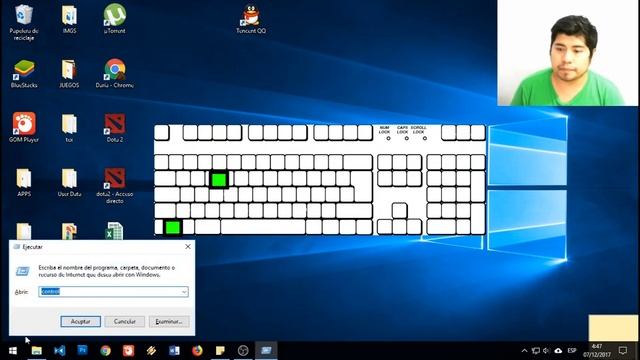This screenshot has height=360, width=640.
Task: Click the yellow sticky note on desktop
Action: (613, 328)
